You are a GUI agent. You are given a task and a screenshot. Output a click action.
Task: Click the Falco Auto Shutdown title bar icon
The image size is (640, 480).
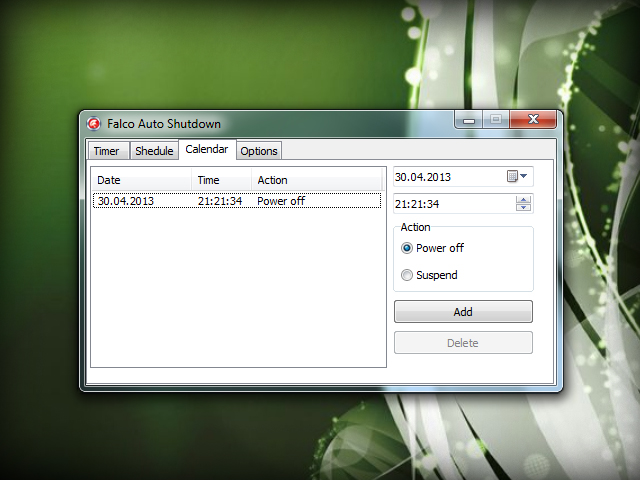95,124
